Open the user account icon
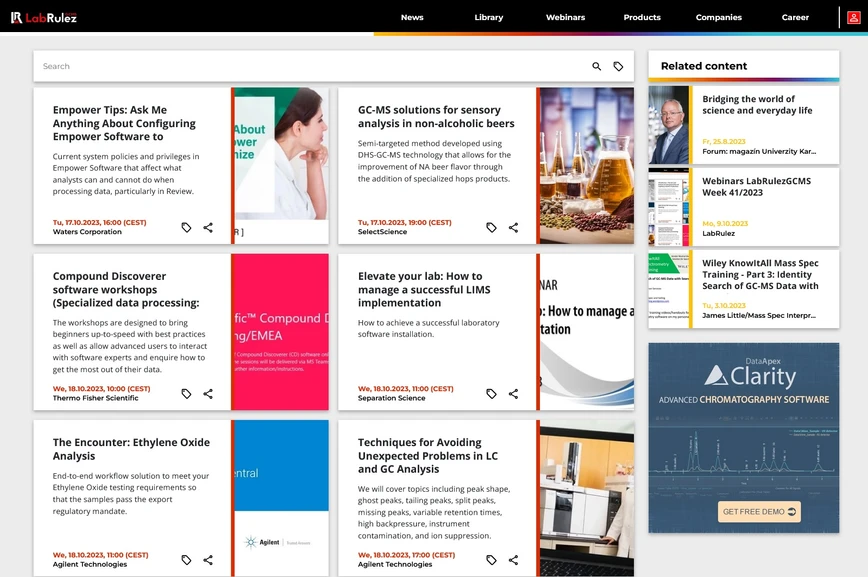 tap(854, 18)
